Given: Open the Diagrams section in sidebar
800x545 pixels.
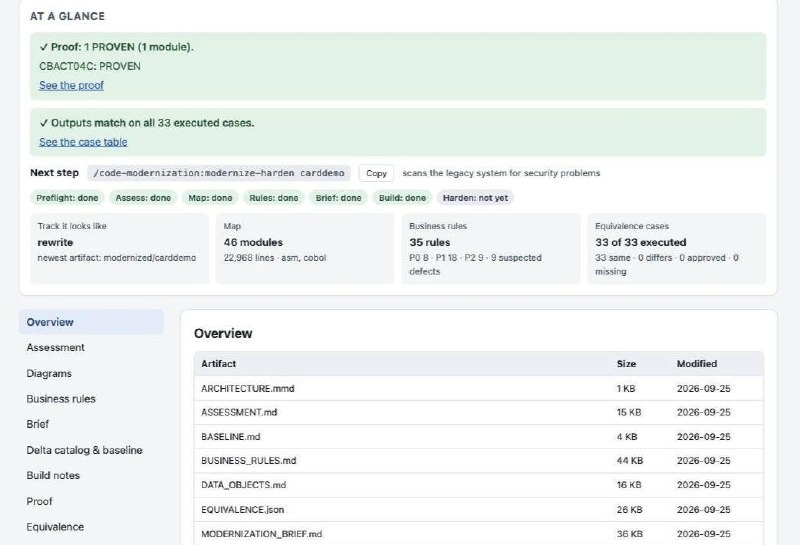Looking at the screenshot, I should [x=91, y=374].
